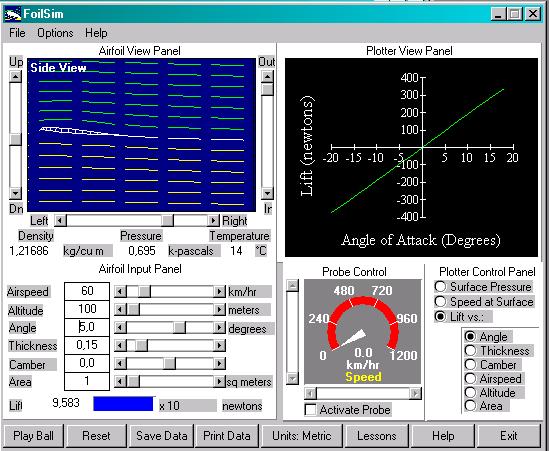Click the Area value field showing 1

point(87,381)
